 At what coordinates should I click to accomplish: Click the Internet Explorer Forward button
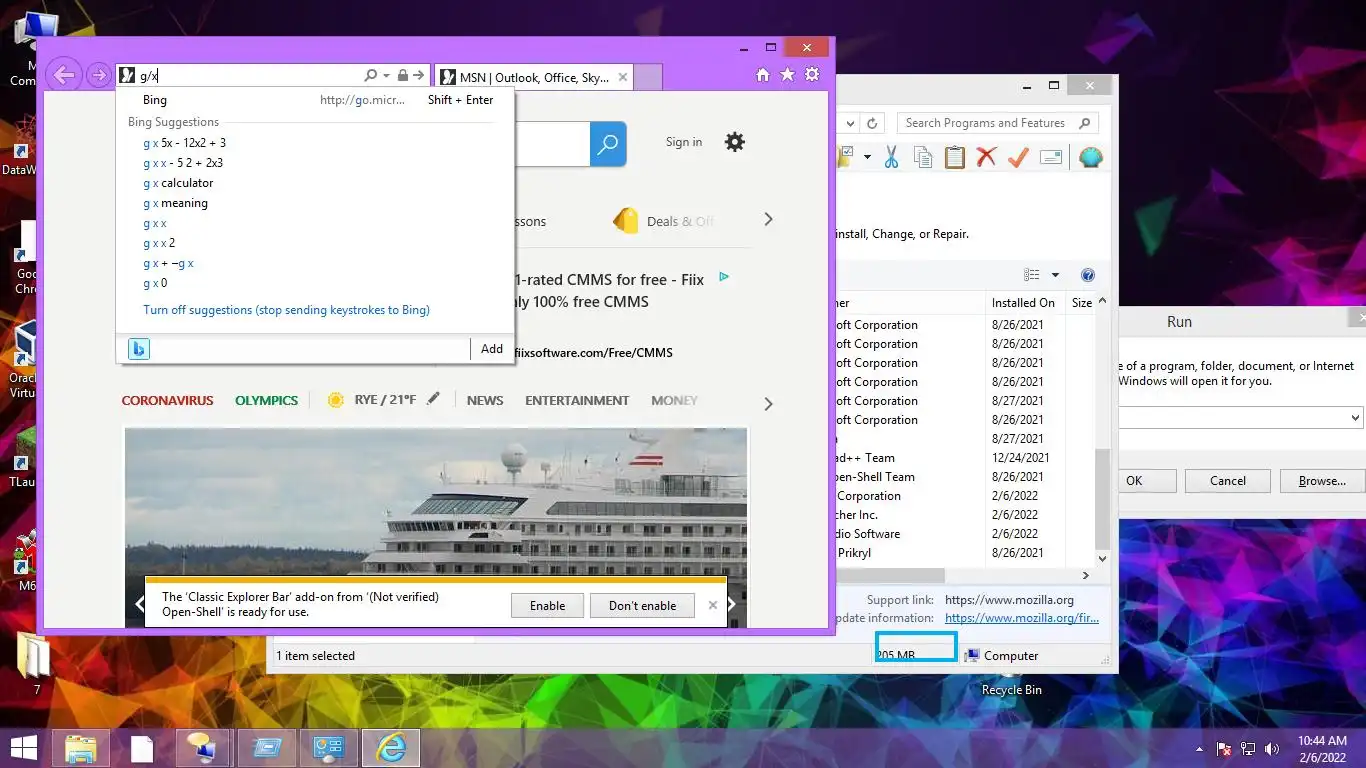click(x=98, y=75)
